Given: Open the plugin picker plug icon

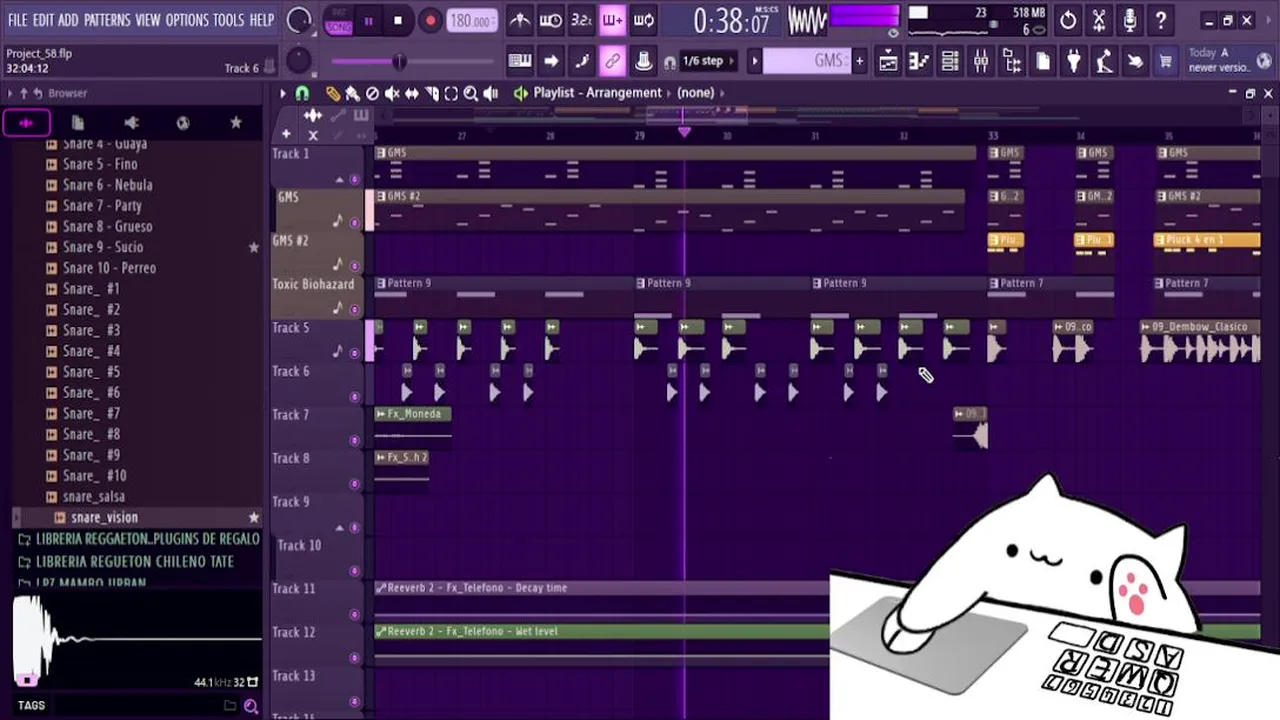Looking at the screenshot, I should [1074, 62].
